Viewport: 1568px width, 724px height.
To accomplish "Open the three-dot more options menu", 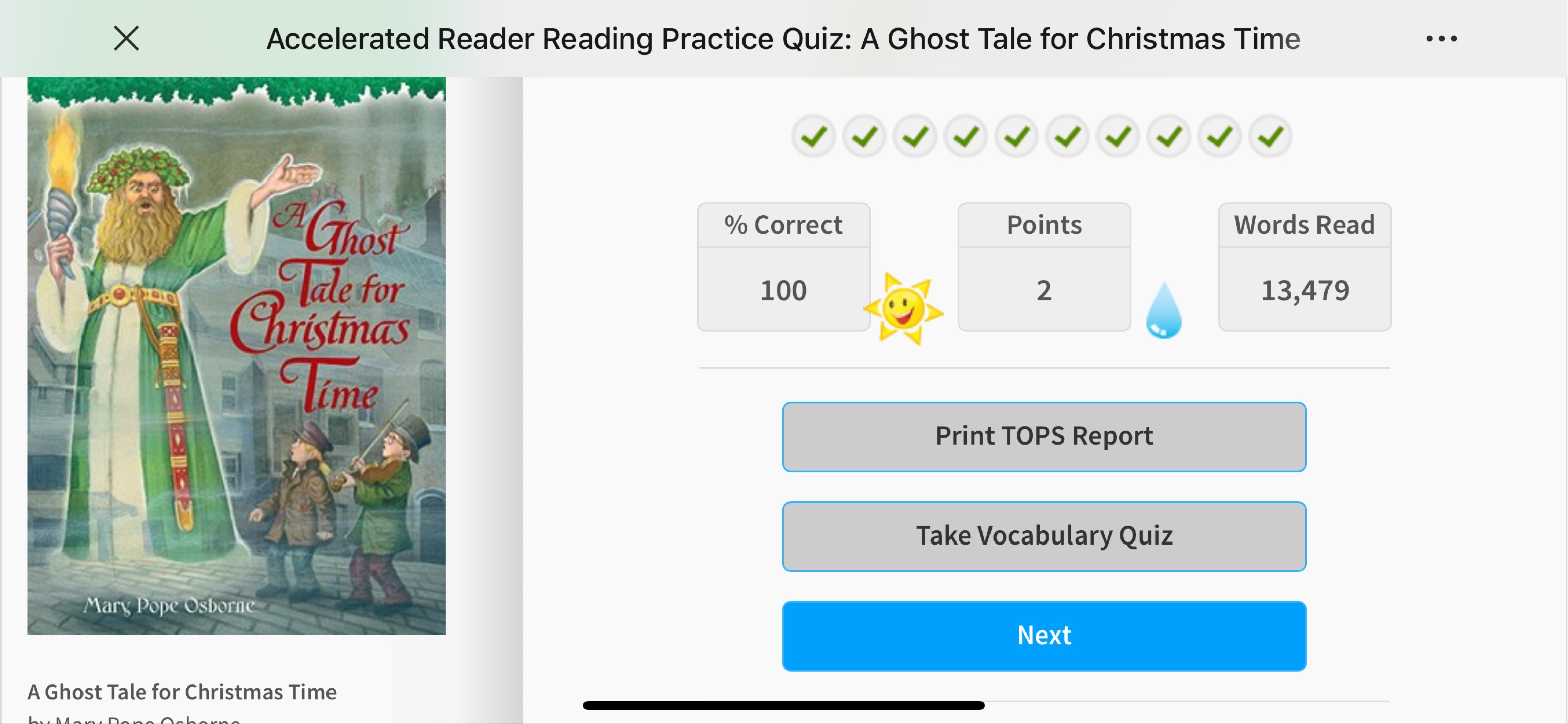I will click(1441, 39).
